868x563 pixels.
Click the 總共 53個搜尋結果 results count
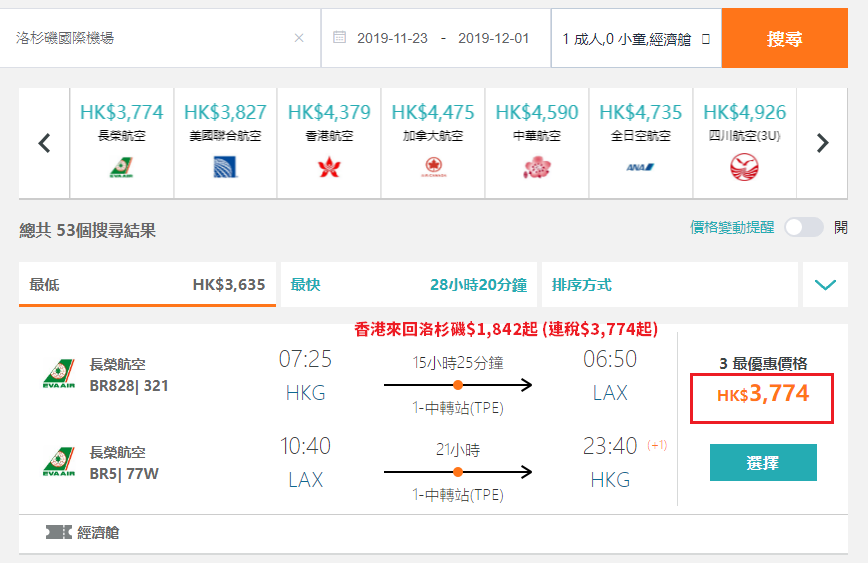pos(87,230)
